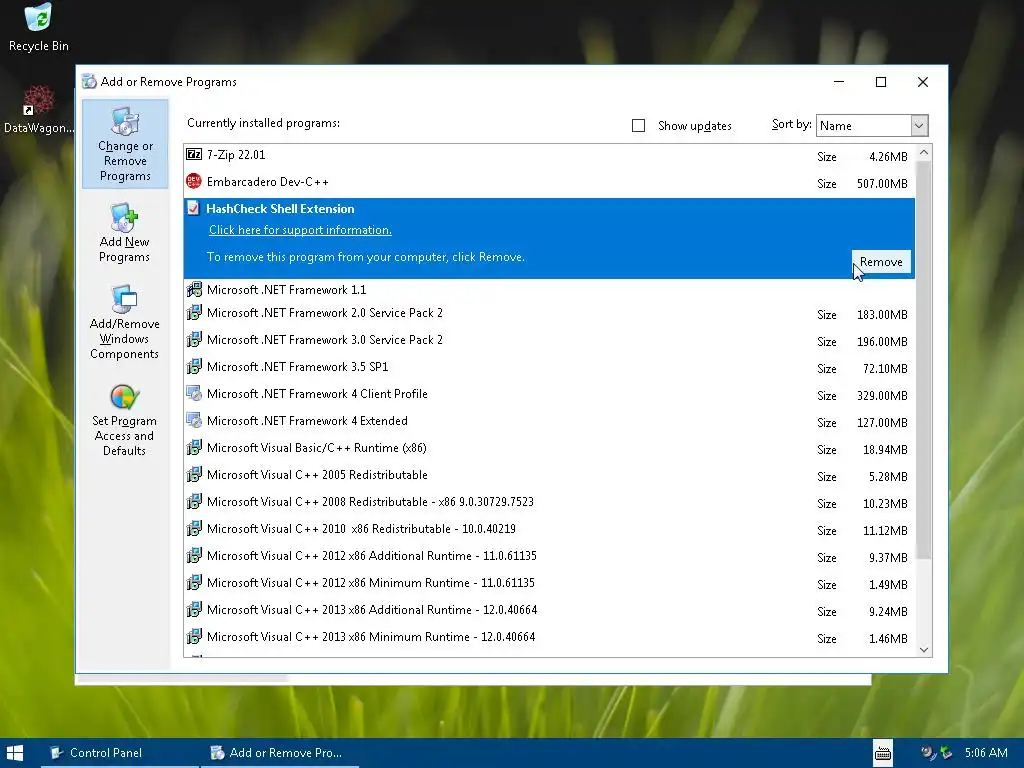Enable the Show updates checkbox
This screenshot has width=1024, height=768.
click(x=639, y=125)
